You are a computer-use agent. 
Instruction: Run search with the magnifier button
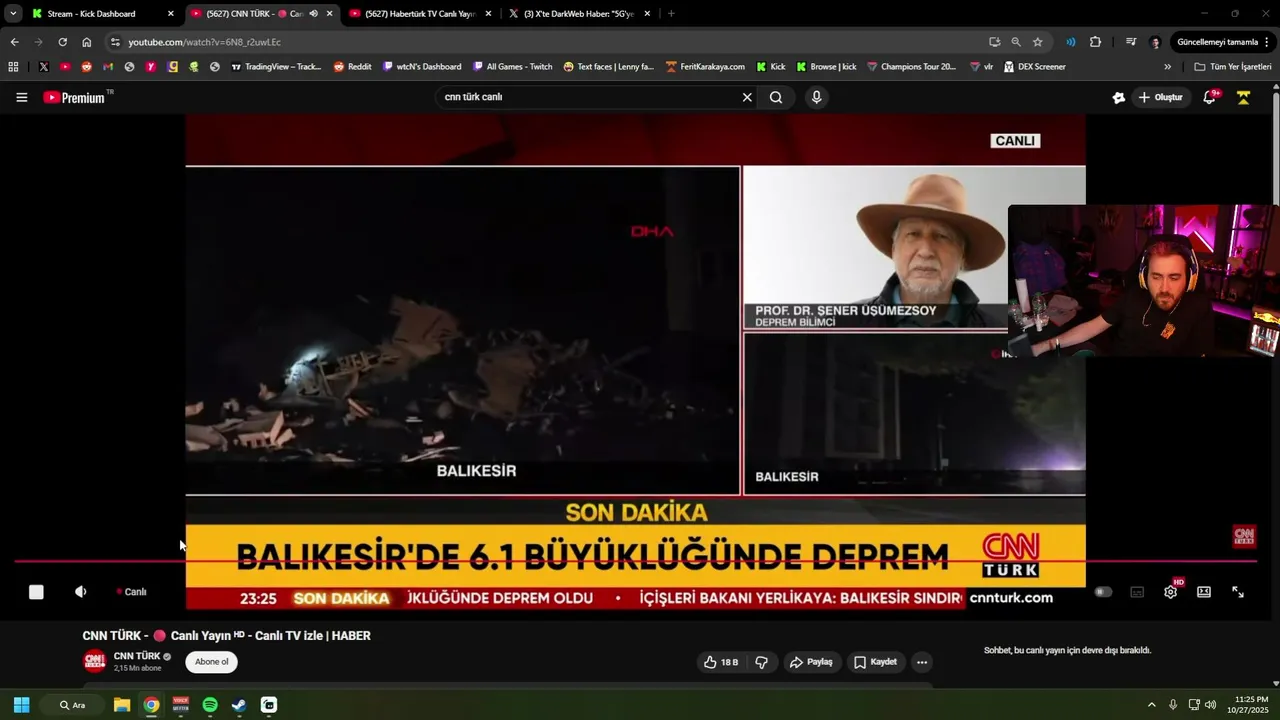point(776,97)
